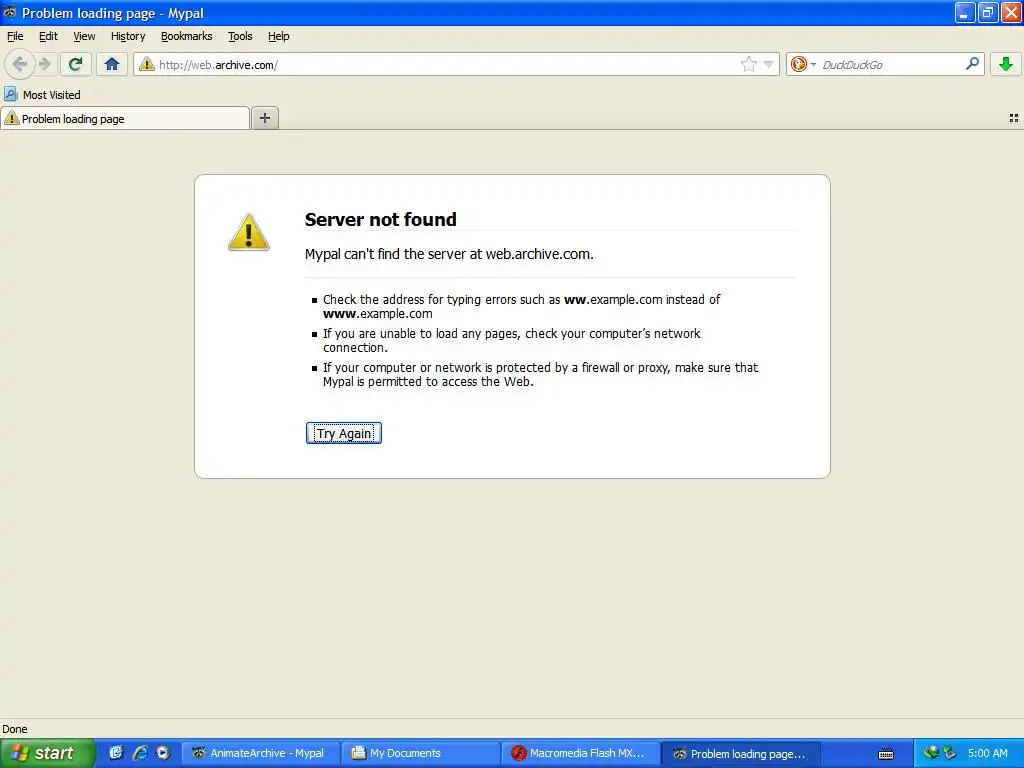Image resolution: width=1024 pixels, height=768 pixels.
Task: Launch Windows Media Player from quick launch
Action: pyautogui.click(x=163, y=753)
